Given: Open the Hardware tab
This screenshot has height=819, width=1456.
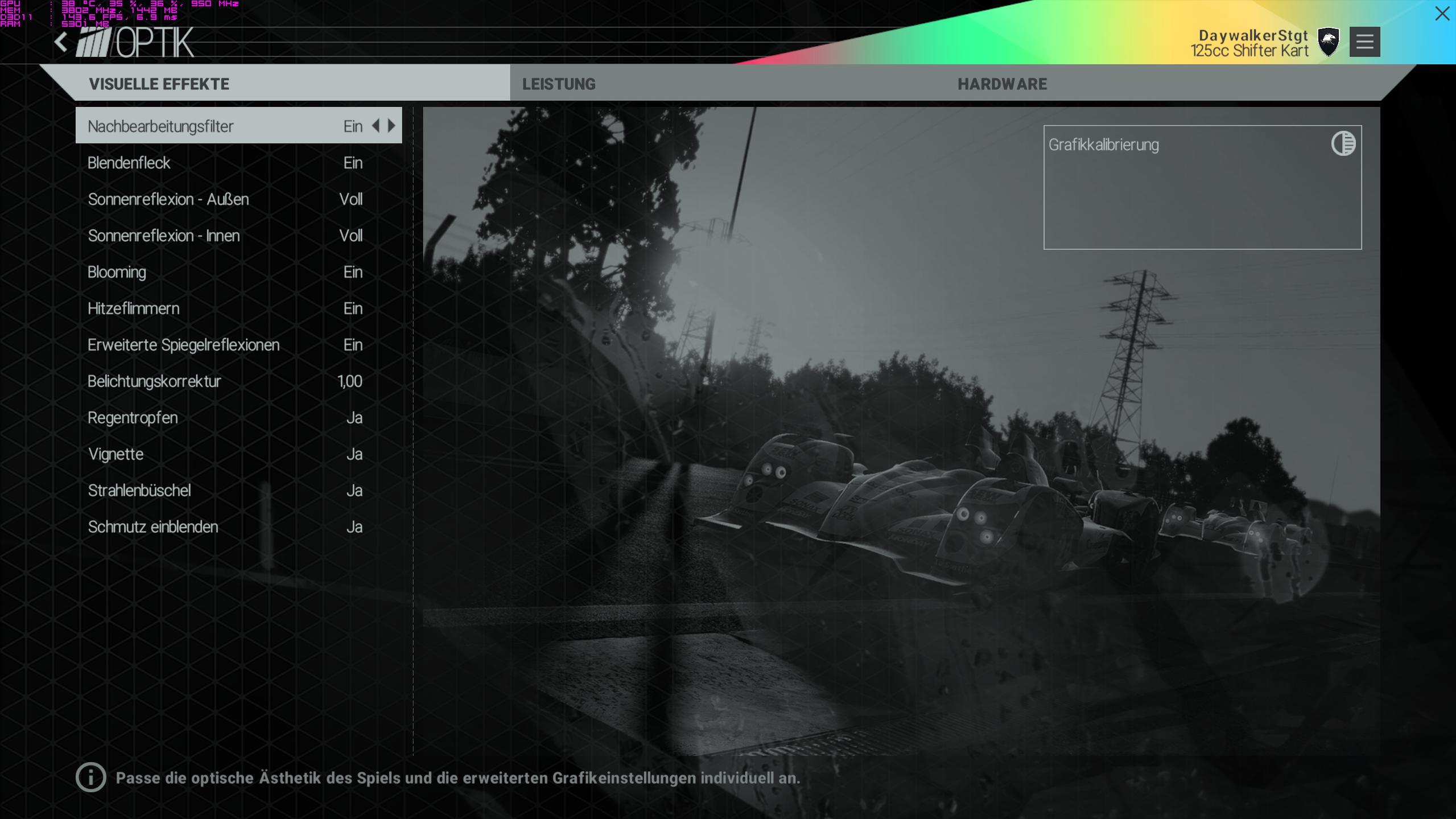Looking at the screenshot, I should (1001, 84).
